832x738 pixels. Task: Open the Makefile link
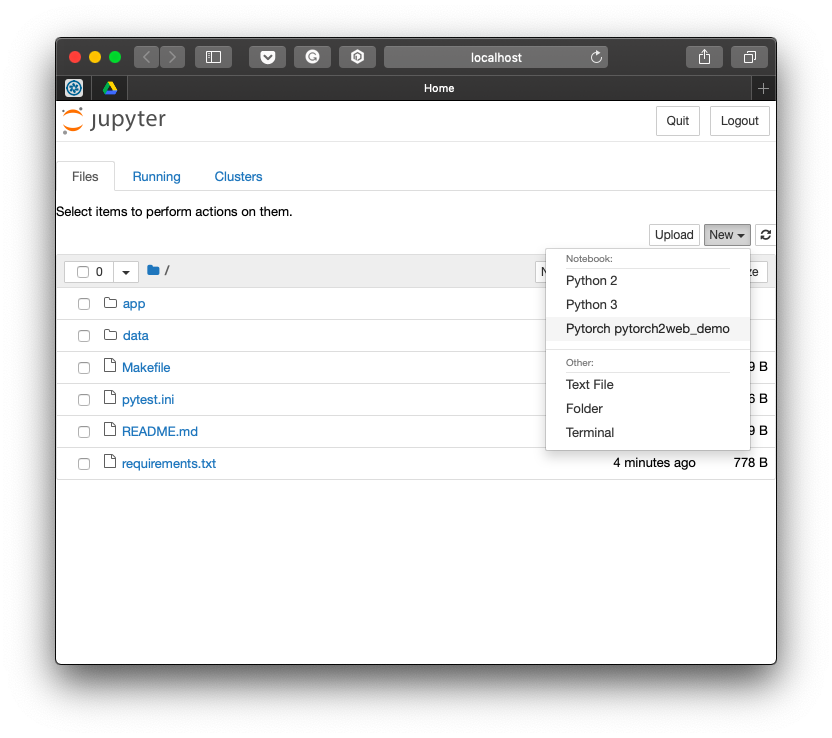(x=146, y=368)
